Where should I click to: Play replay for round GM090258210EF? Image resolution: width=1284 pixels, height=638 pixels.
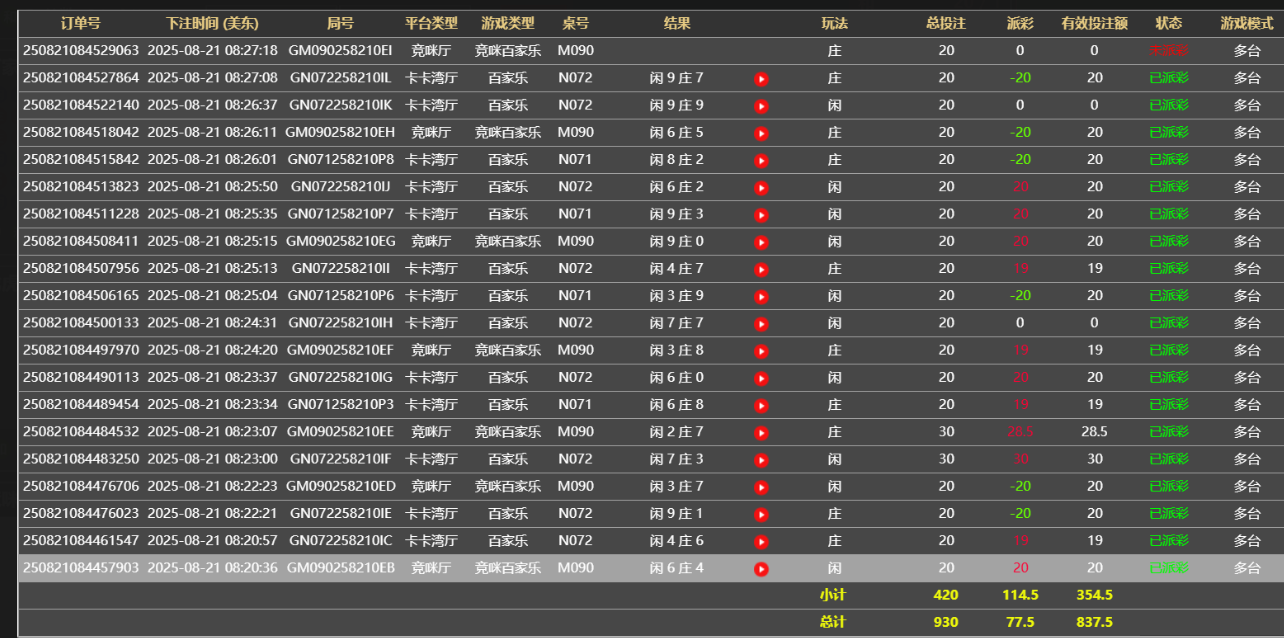[761, 351]
